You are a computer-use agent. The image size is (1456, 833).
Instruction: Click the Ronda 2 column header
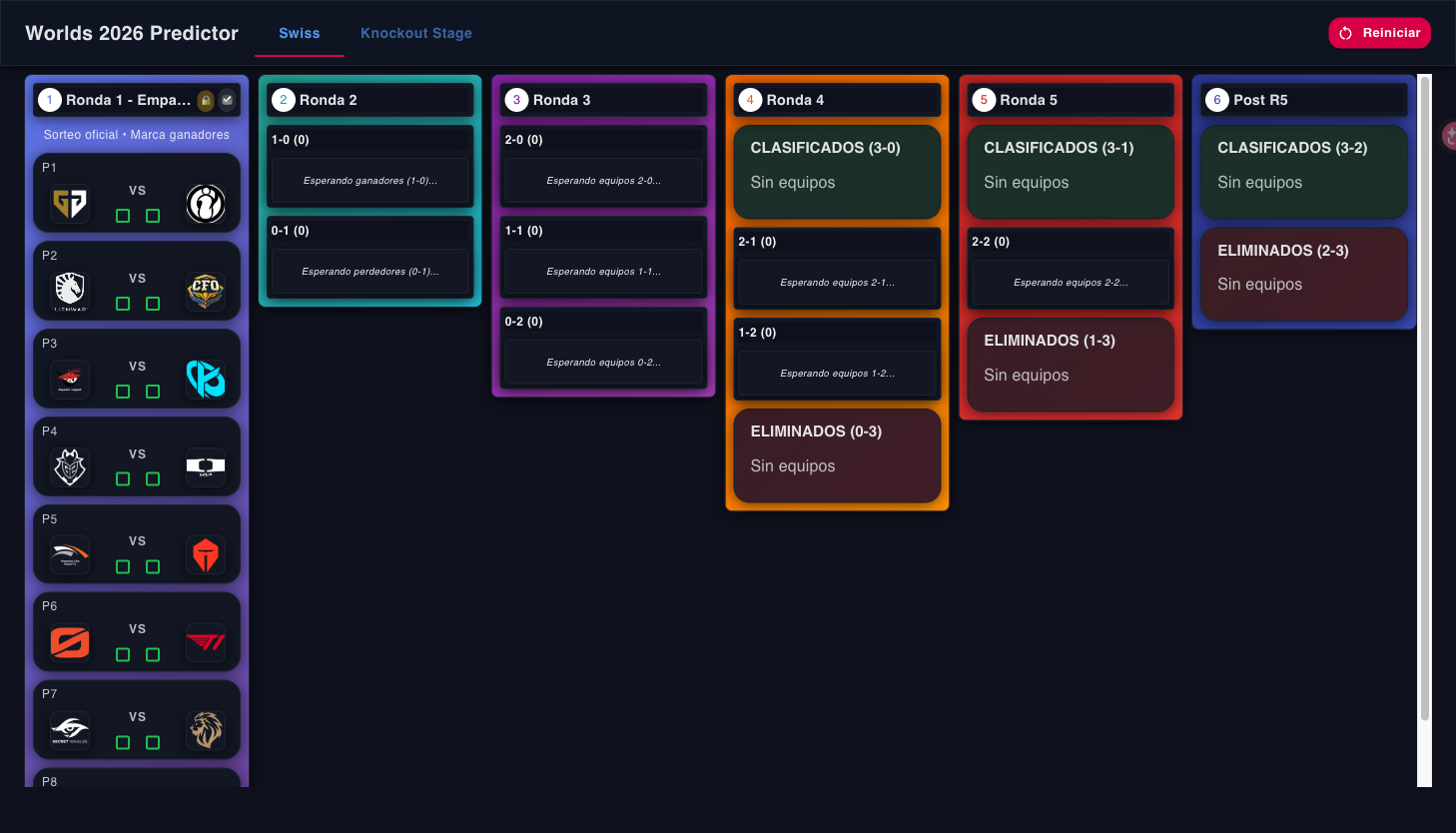click(x=370, y=100)
